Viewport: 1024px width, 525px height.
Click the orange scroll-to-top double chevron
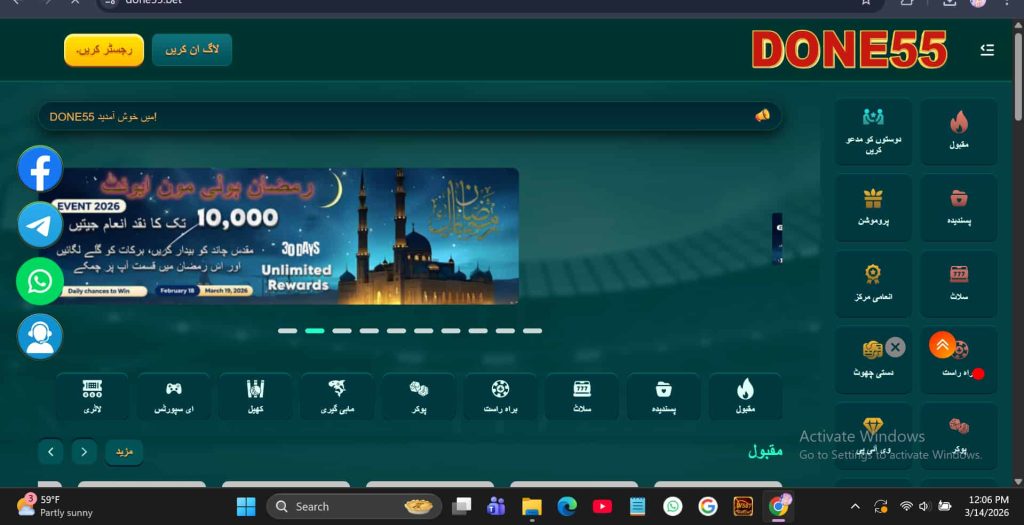click(942, 345)
